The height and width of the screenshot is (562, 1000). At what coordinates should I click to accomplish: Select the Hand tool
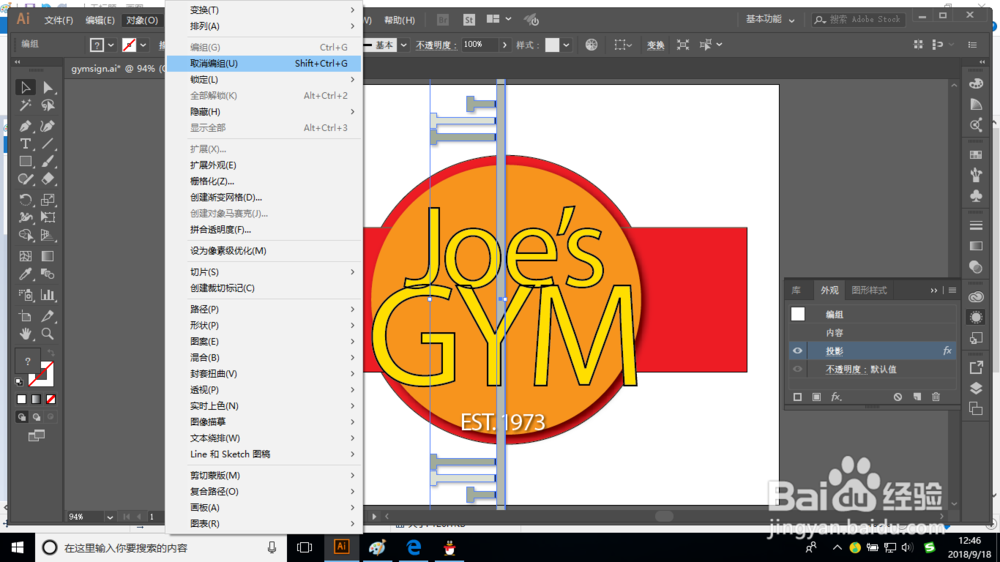[26, 334]
